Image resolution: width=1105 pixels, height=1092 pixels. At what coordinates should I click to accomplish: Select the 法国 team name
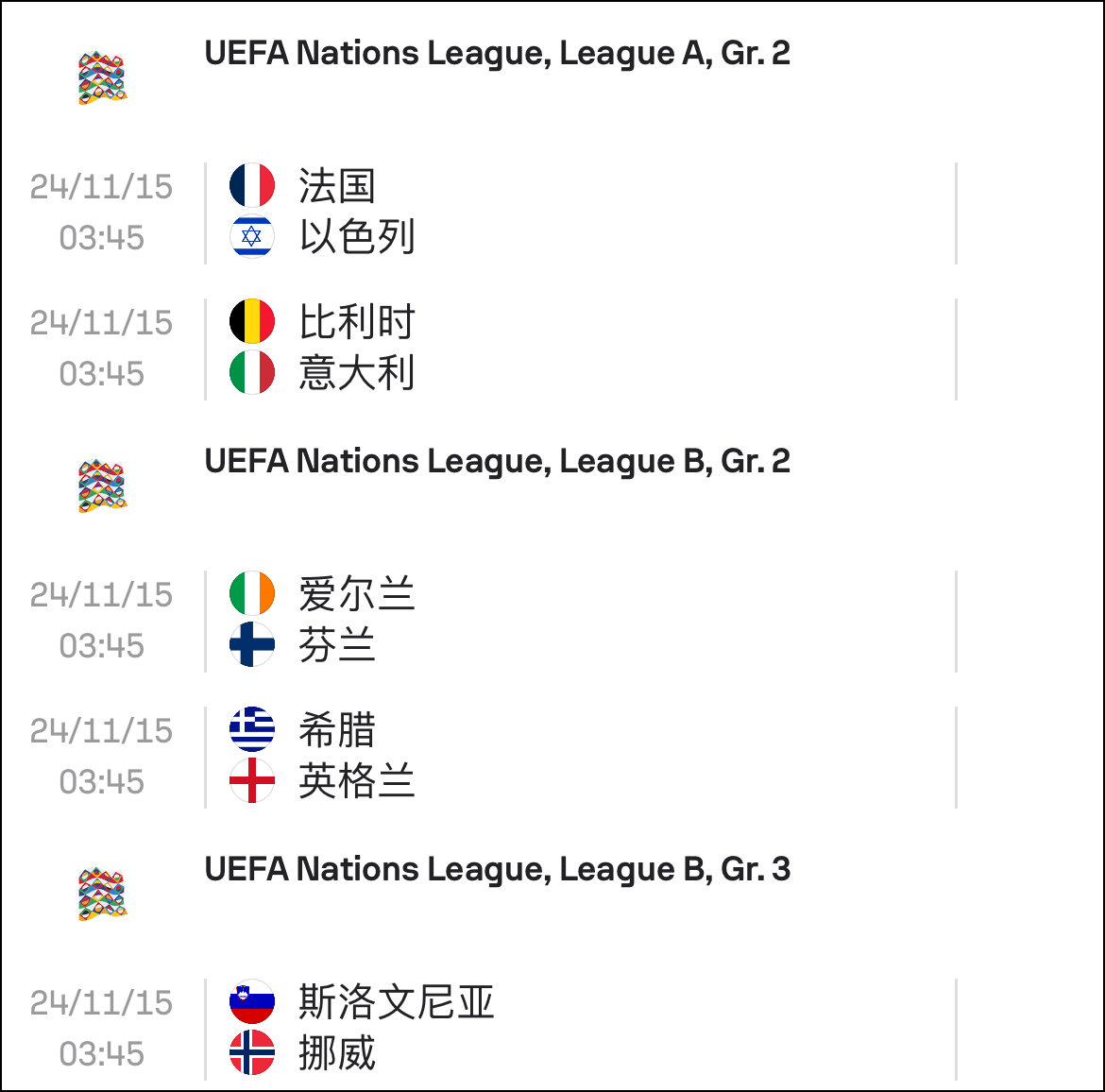click(x=337, y=186)
